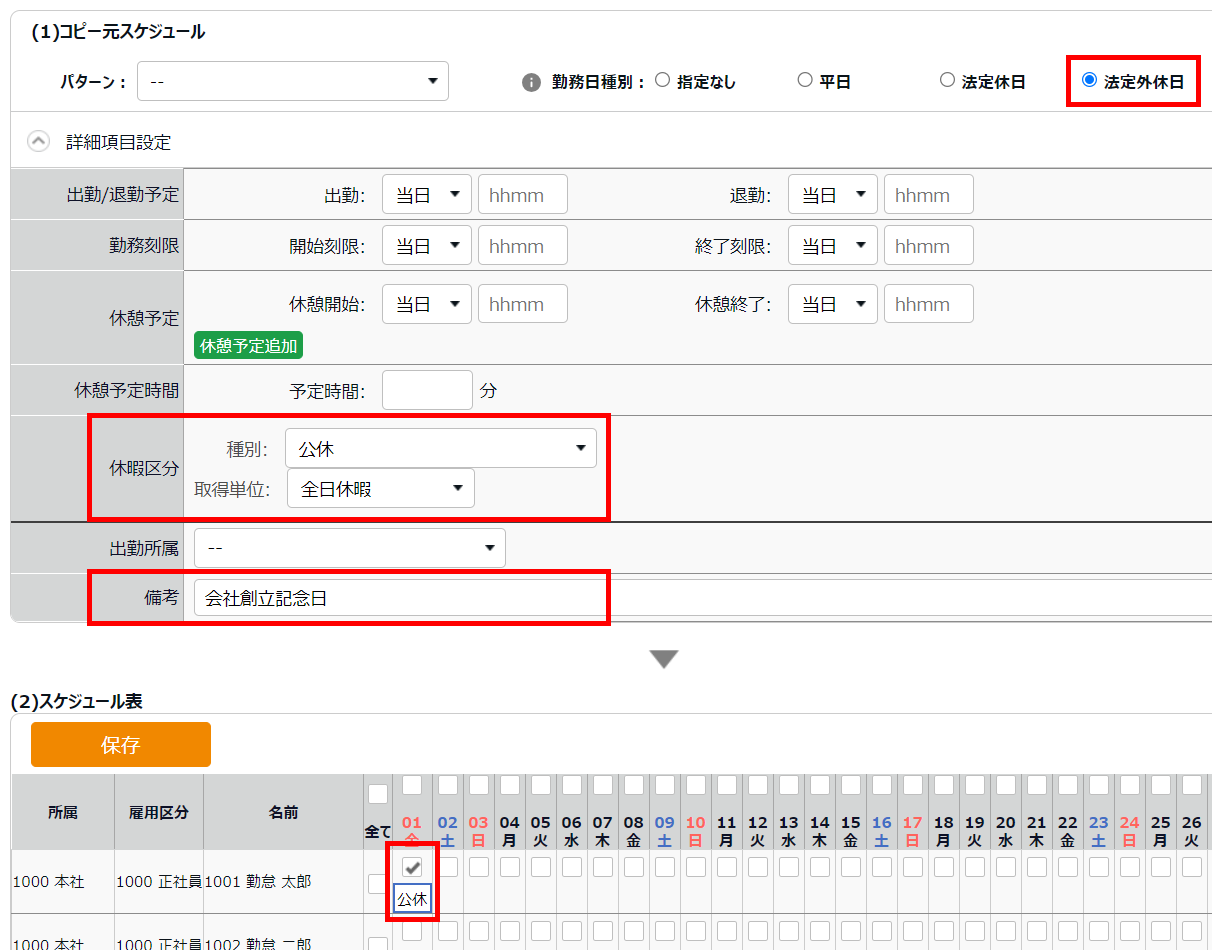Open the 取得単位 dropdown
The height and width of the screenshot is (950, 1212).
pos(380,489)
